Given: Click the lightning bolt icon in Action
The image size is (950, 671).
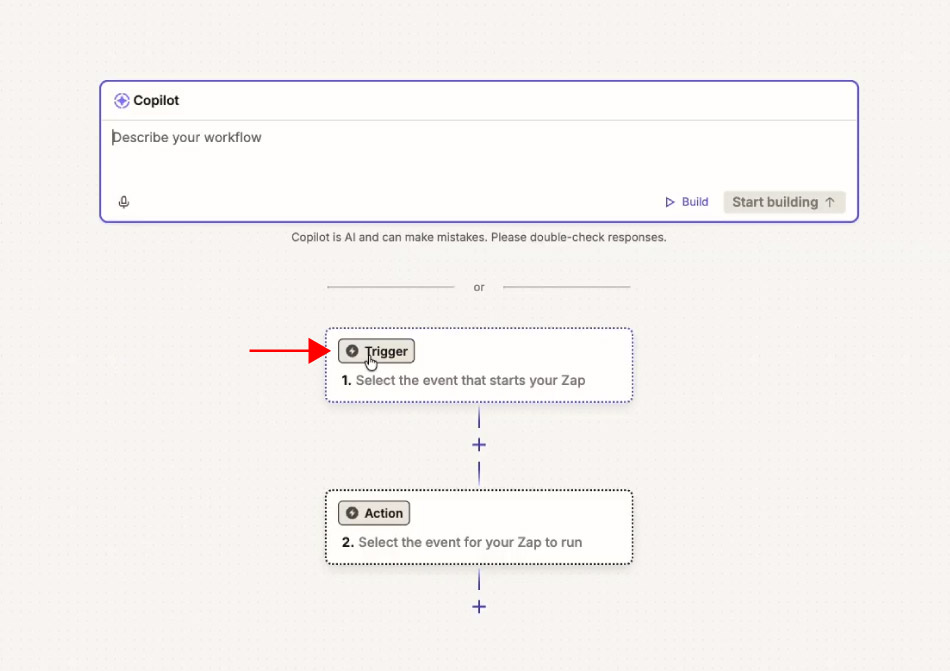Looking at the screenshot, I should 352,513.
